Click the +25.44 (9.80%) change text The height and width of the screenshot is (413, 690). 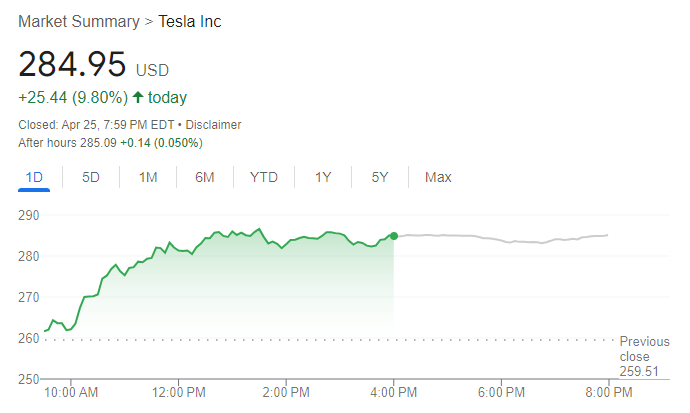pos(73,98)
